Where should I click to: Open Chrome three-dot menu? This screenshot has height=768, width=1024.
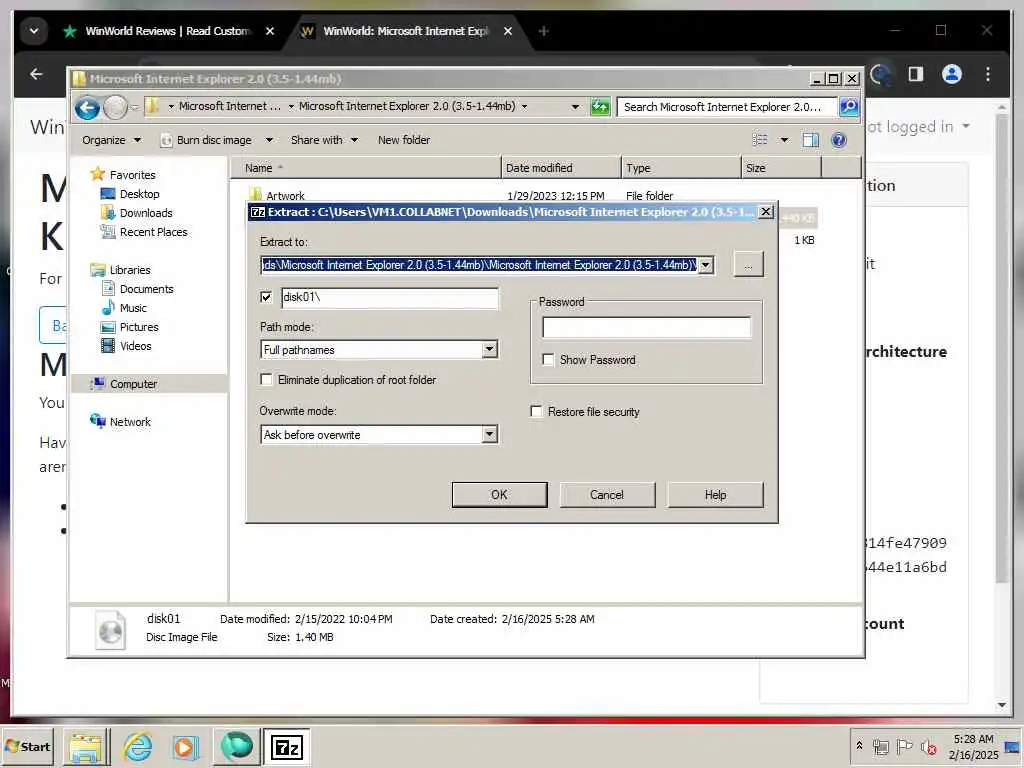(988, 74)
